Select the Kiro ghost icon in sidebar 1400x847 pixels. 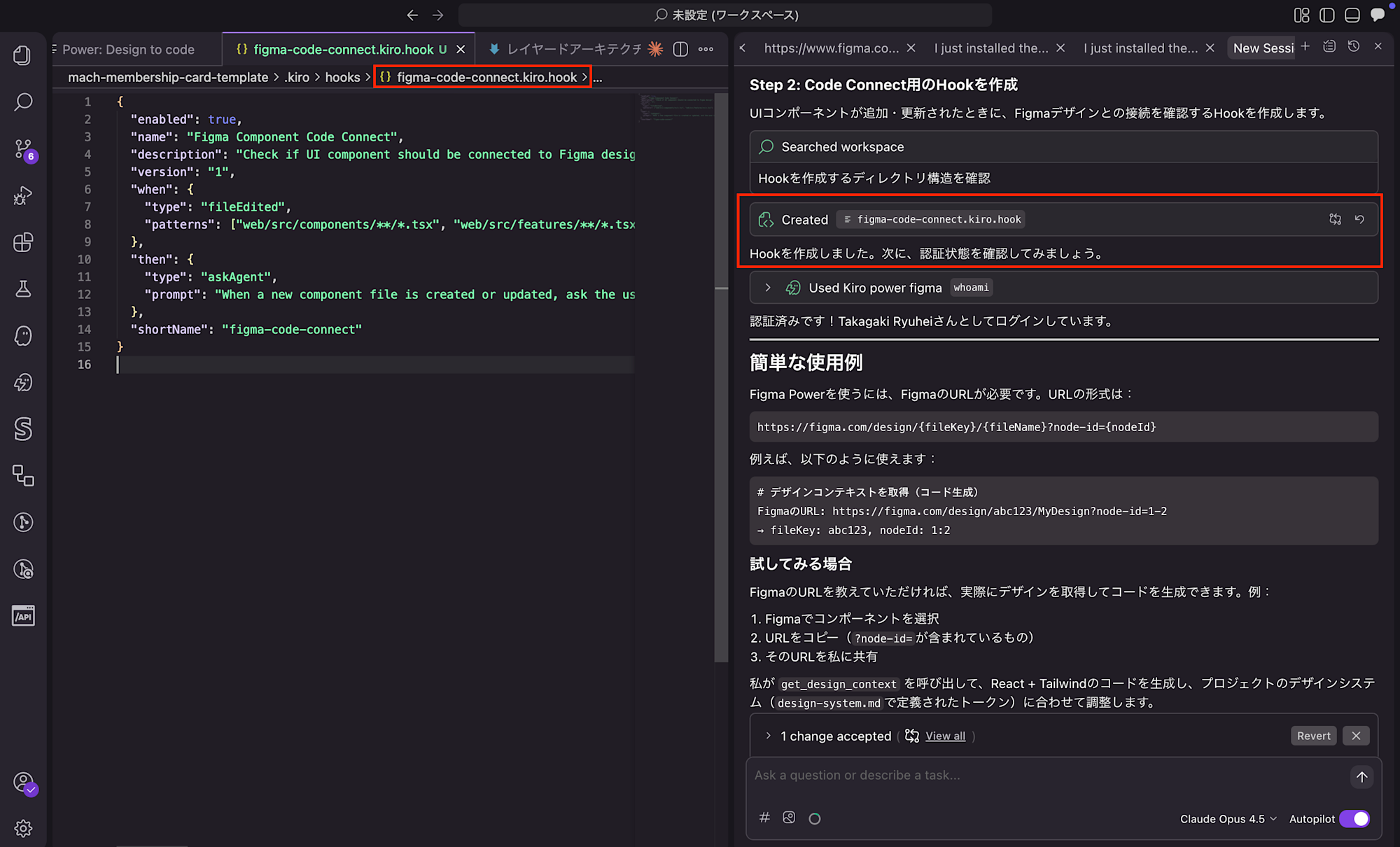point(23,336)
